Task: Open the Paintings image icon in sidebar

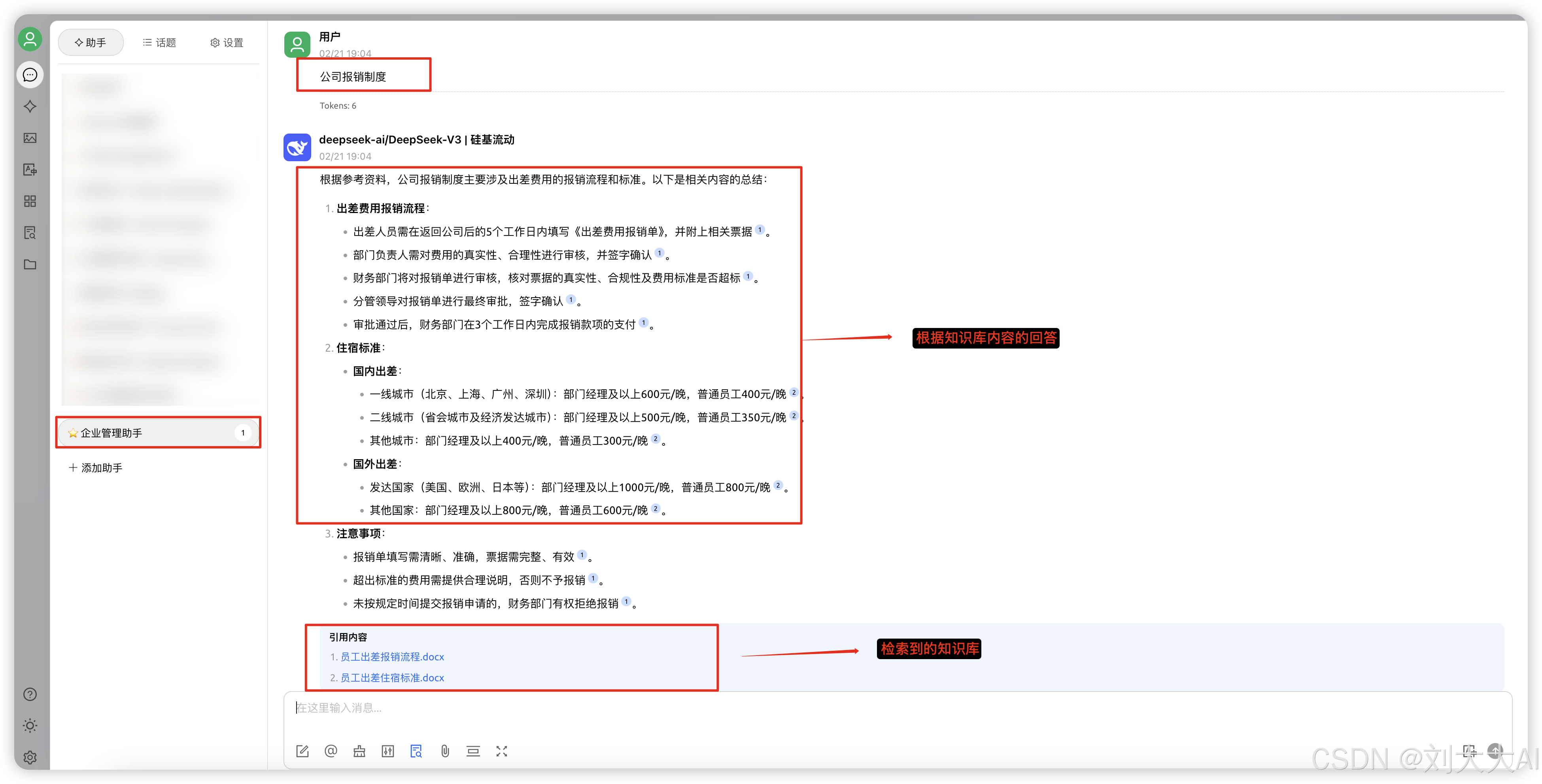Action: click(29, 138)
